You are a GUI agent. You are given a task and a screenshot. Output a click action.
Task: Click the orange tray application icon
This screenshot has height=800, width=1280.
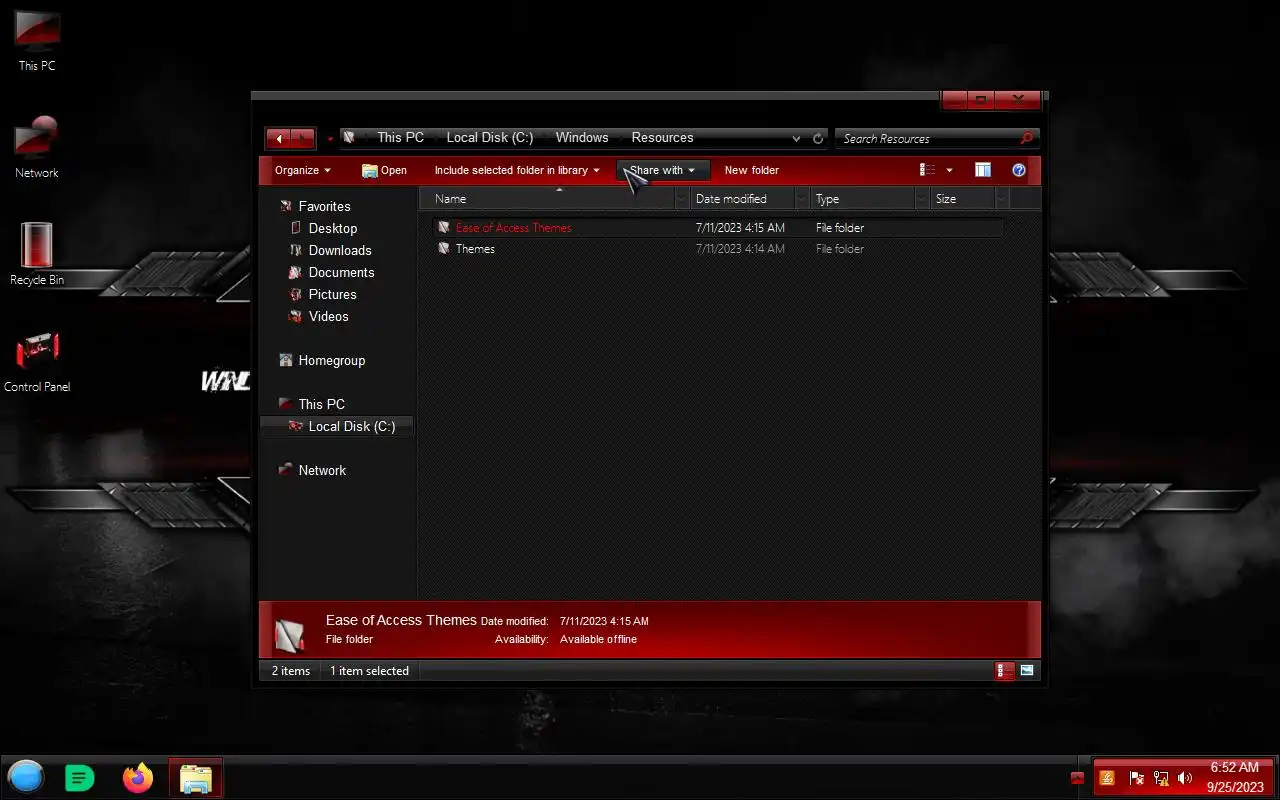pos(1107,778)
